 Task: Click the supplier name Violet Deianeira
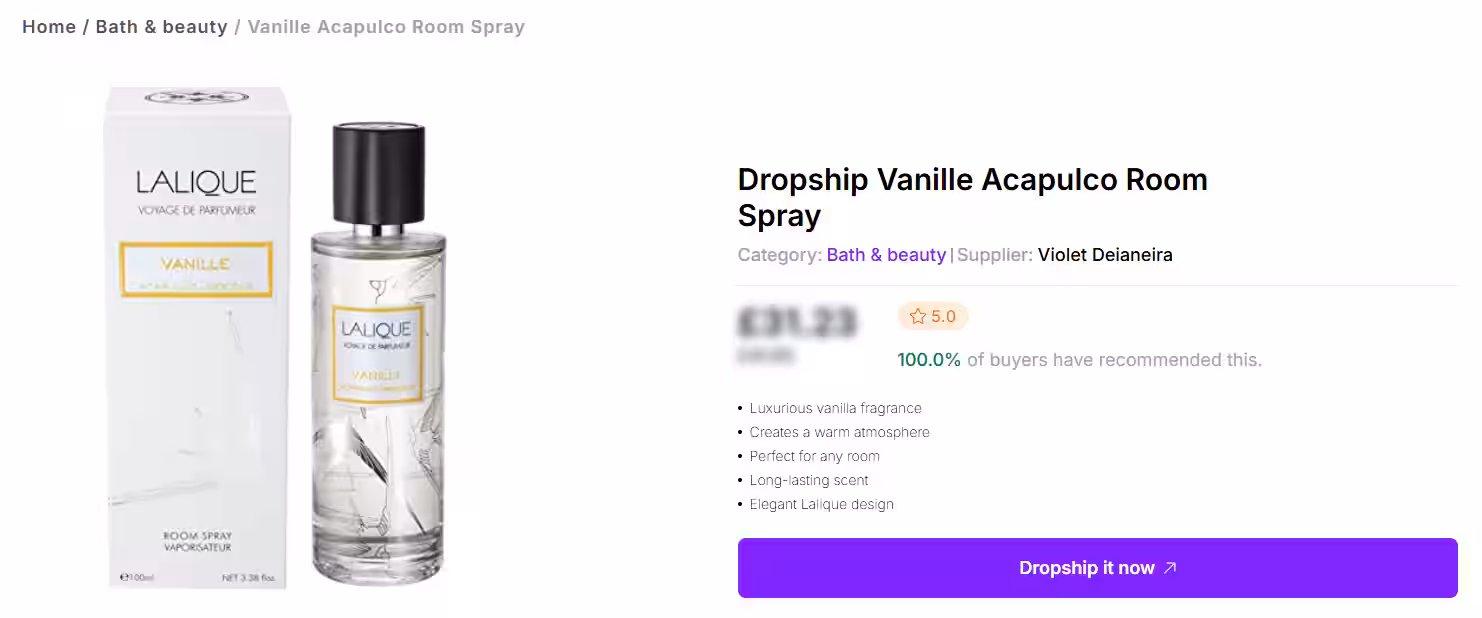(x=1104, y=254)
